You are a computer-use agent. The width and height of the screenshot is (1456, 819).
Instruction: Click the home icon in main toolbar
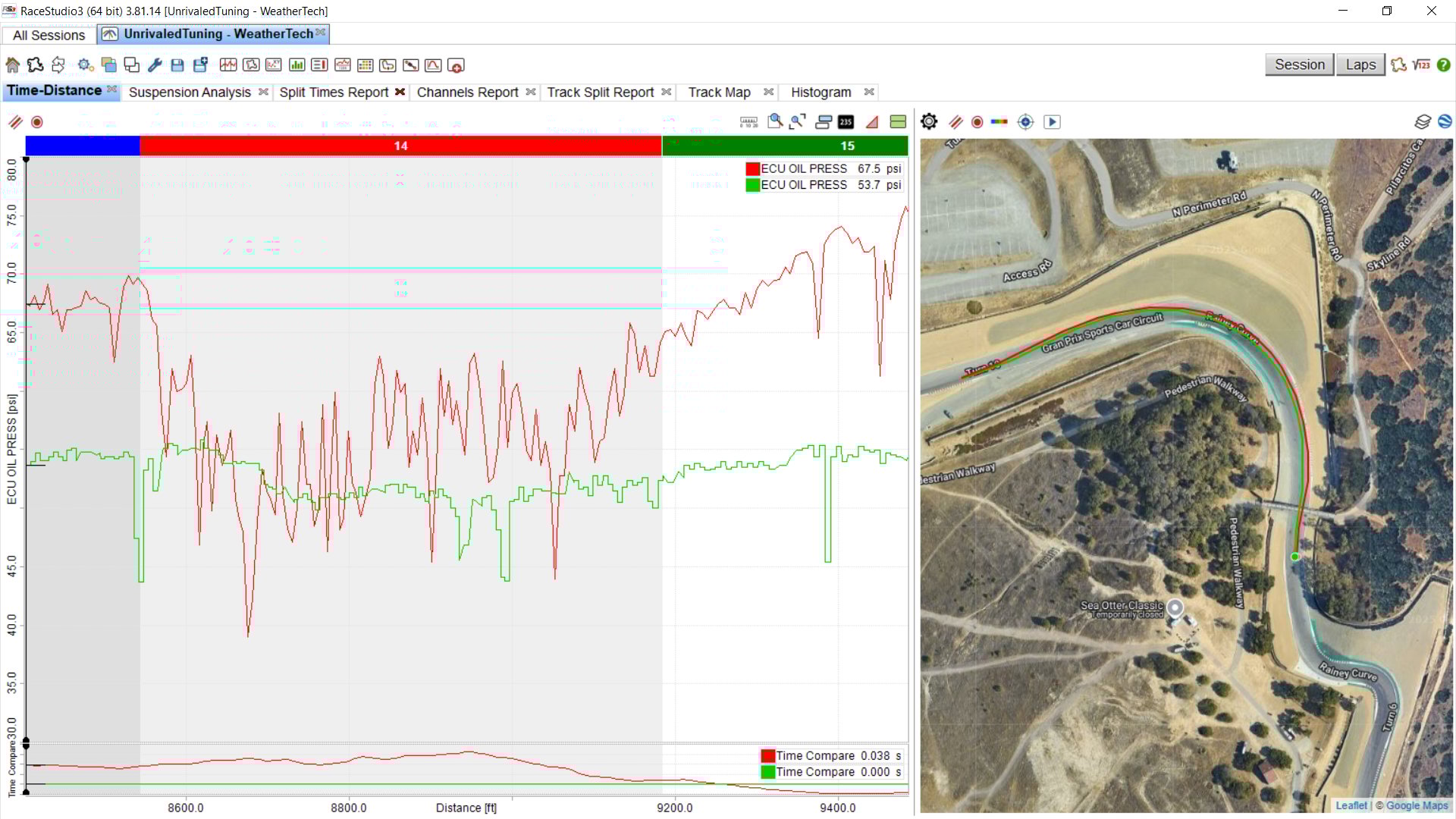click(13, 65)
